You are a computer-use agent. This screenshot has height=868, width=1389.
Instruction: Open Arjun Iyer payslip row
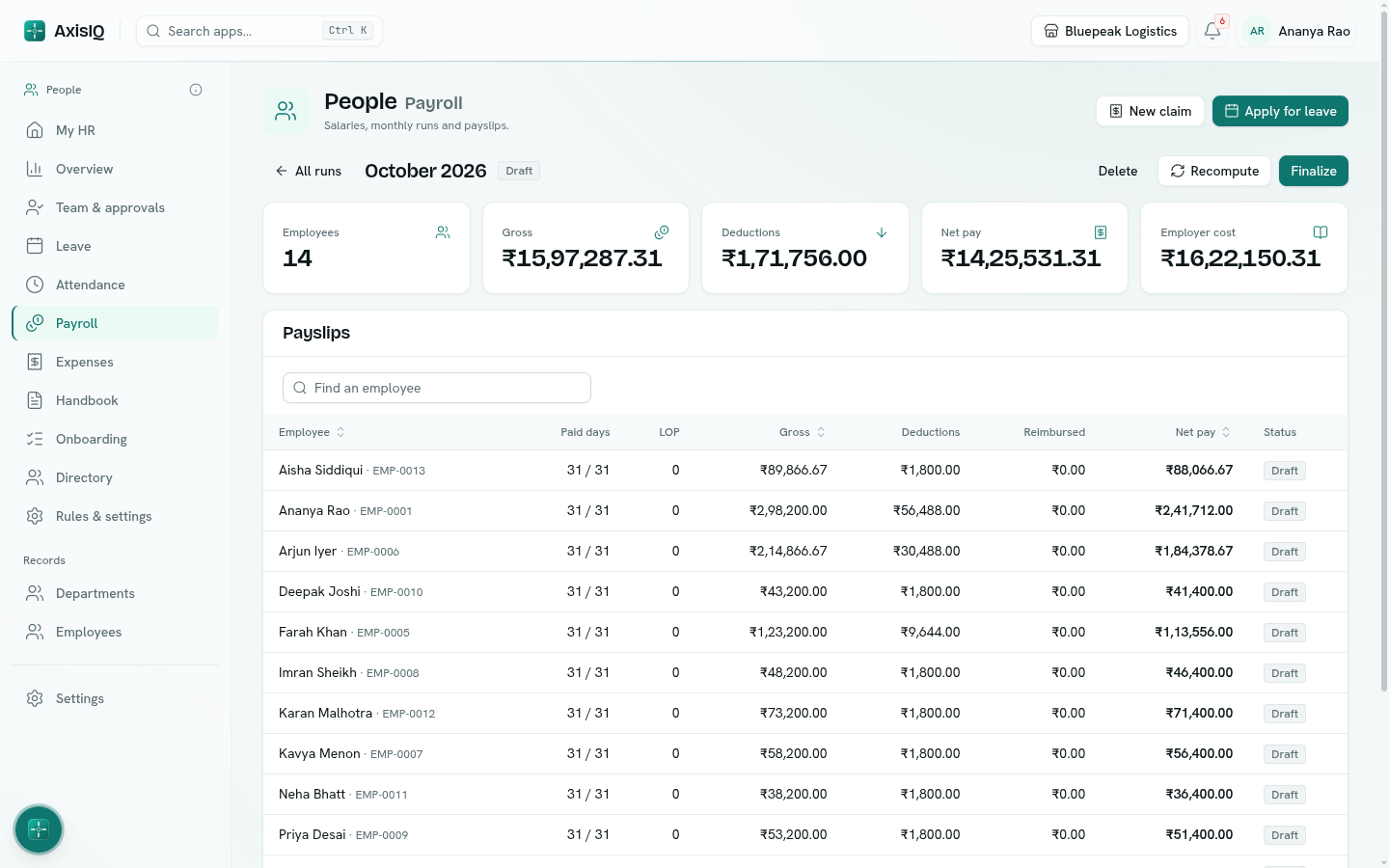(x=805, y=552)
